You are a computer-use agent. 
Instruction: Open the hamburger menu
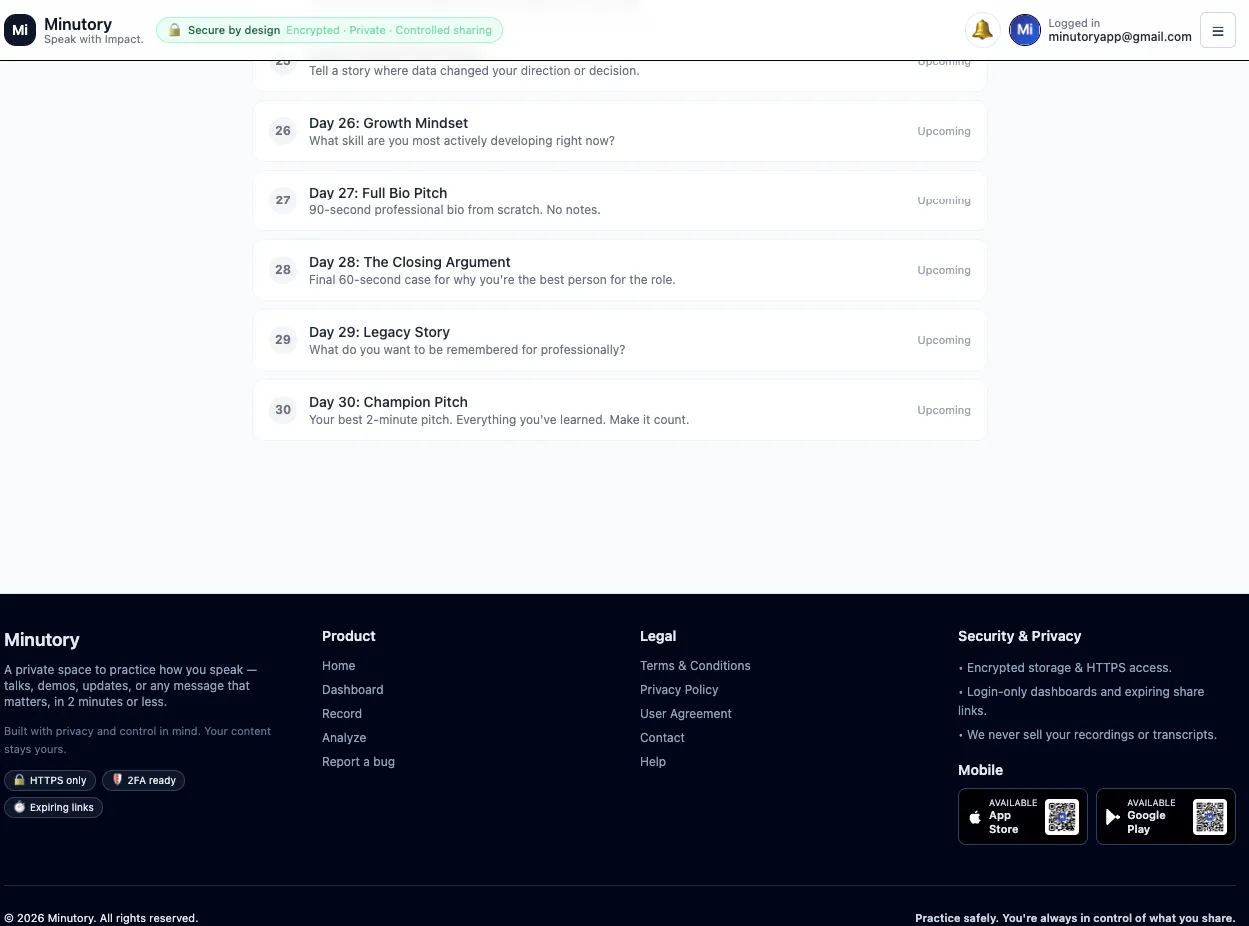point(1218,30)
